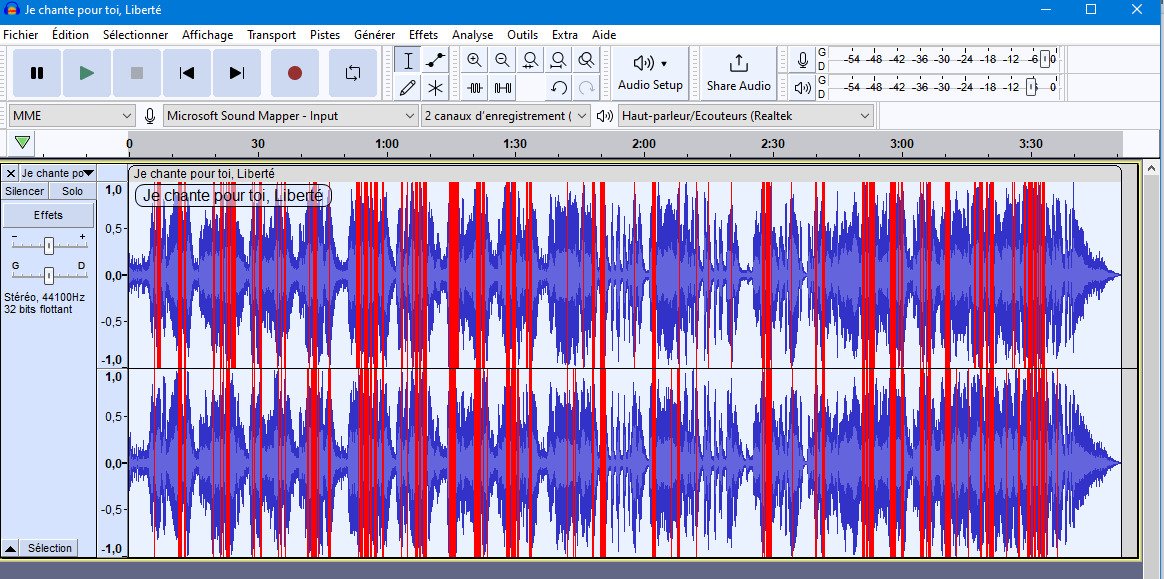The image size is (1164, 579).
Task: Open Microsoft Sound Mapper input dropdown
Action: tap(290, 116)
